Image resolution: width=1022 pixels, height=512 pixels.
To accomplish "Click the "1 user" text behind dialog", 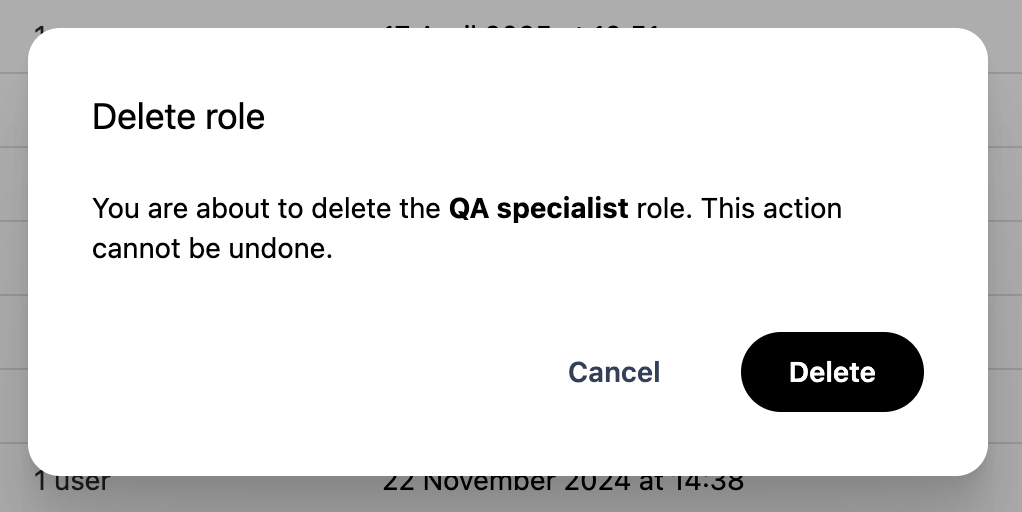I will coord(72,484).
